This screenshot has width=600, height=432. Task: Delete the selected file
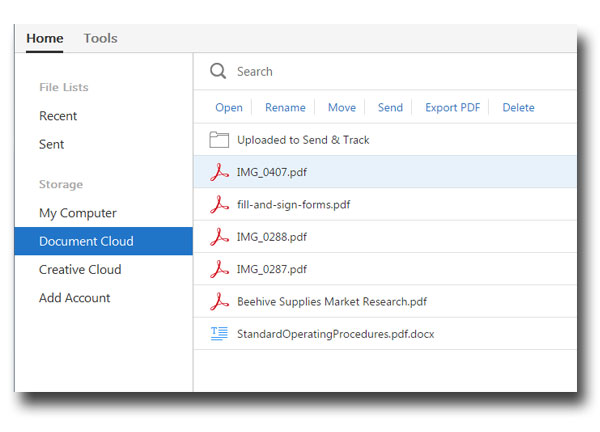click(518, 108)
